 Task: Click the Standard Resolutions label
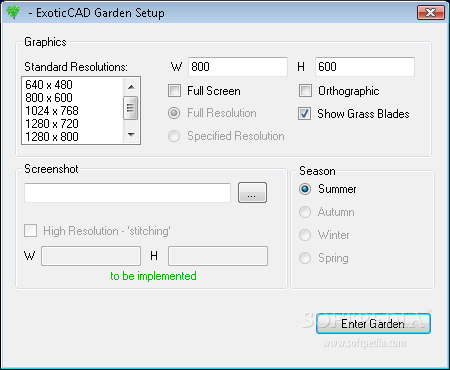pos(76,67)
